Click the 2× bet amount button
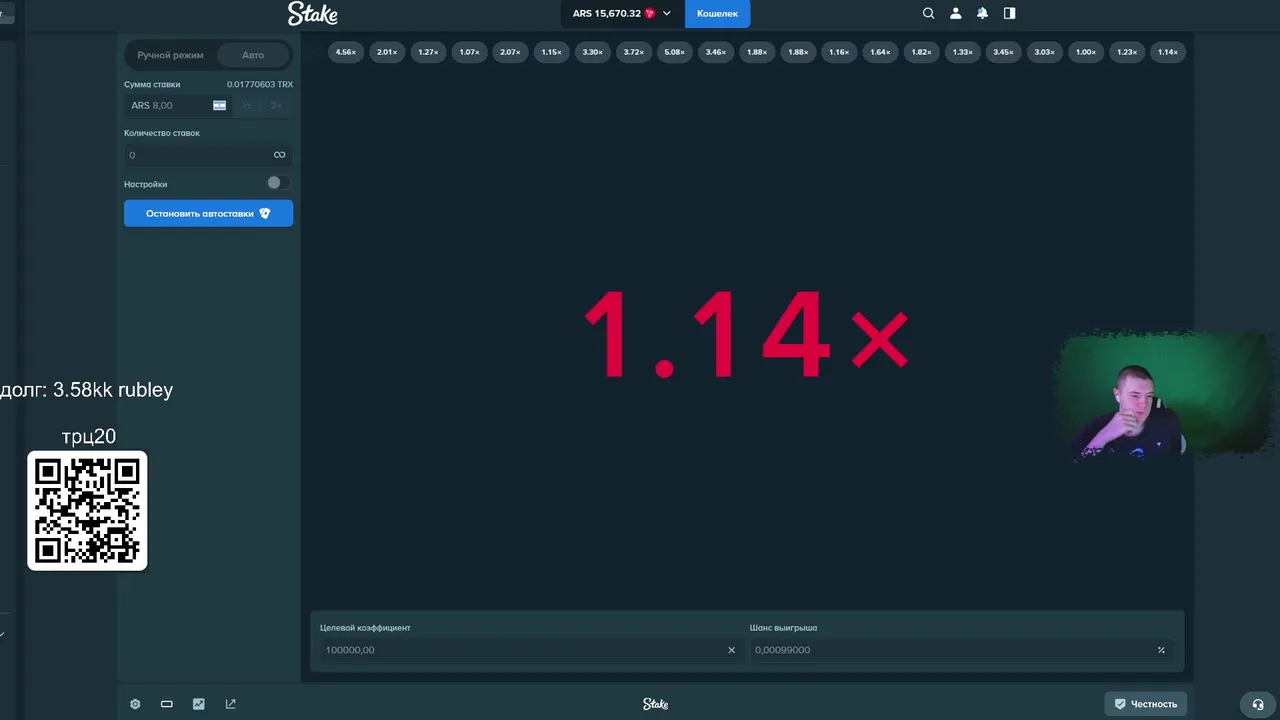The width and height of the screenshot is (1280, 720). pos(276,105)
